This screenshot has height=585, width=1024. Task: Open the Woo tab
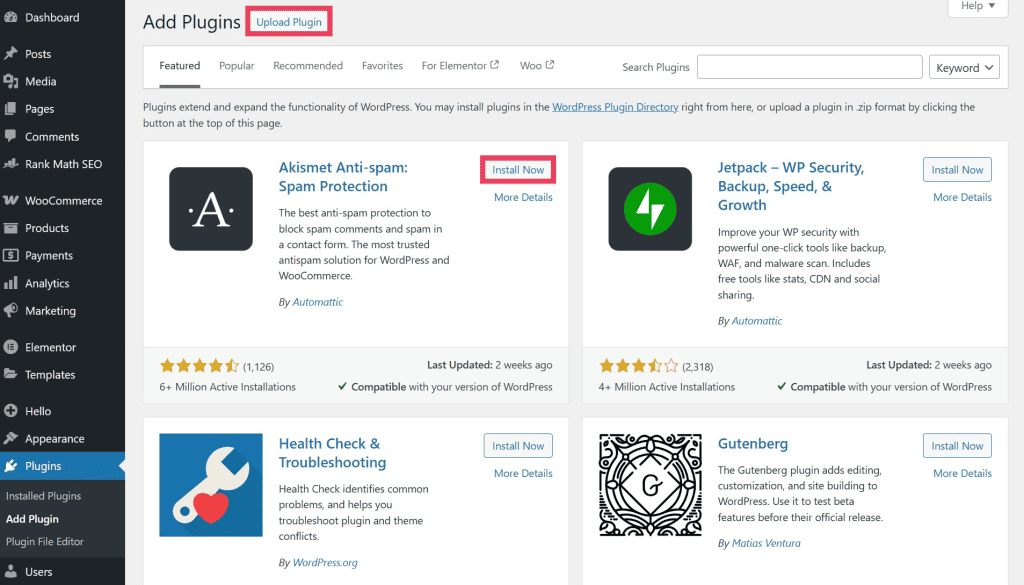coord(537,66)
